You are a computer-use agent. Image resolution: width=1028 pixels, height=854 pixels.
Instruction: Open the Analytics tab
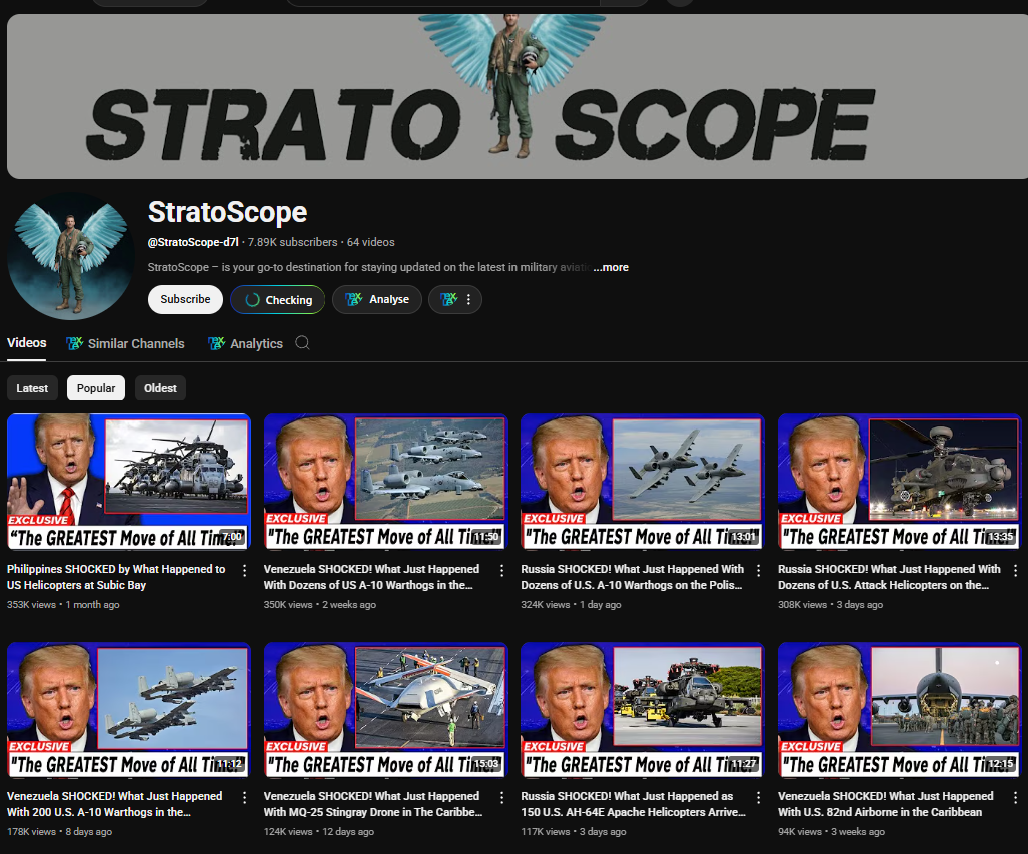pyautogui.click(x=246, y=343)
